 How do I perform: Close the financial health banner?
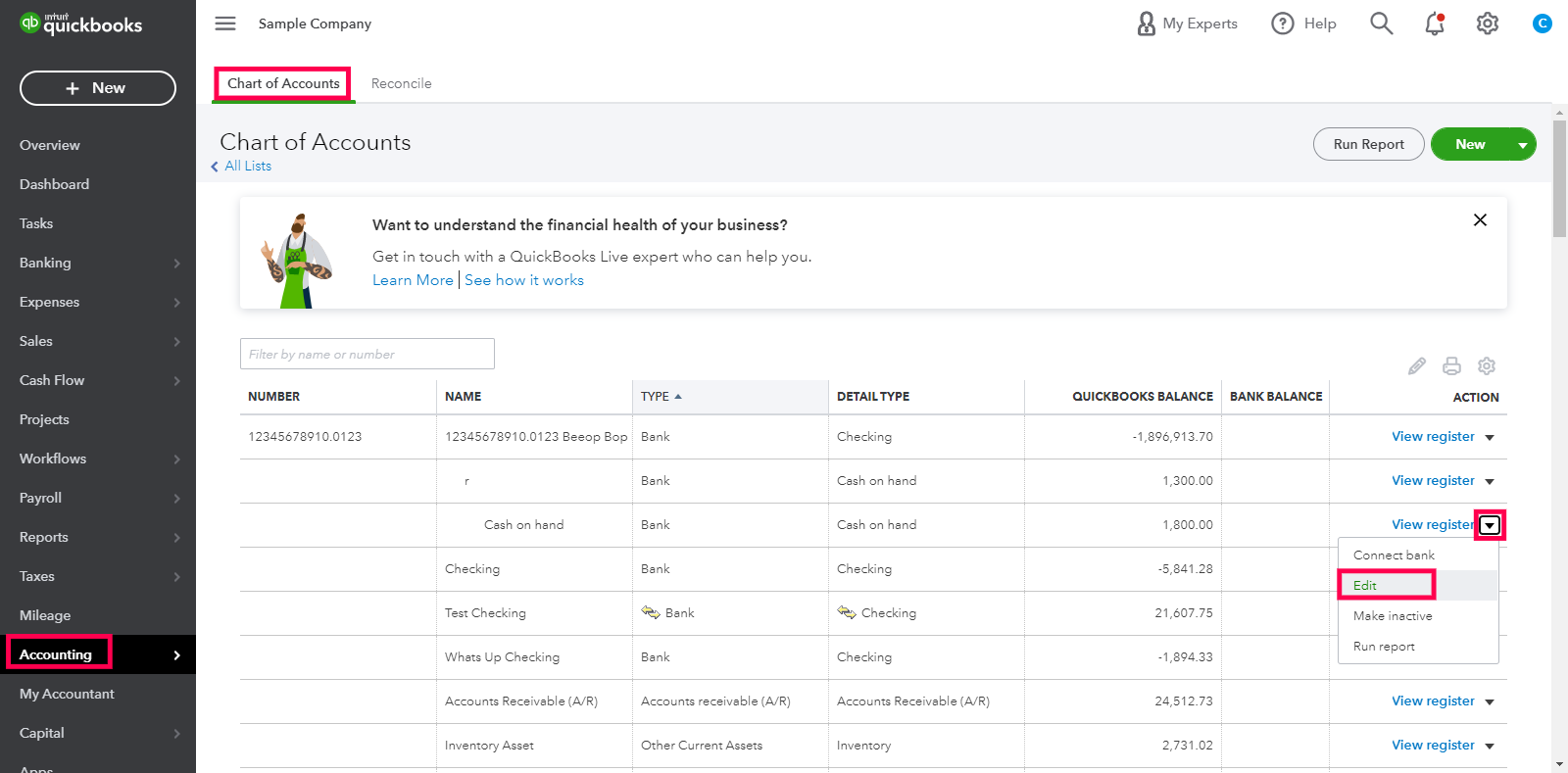tap(1480, 219)
